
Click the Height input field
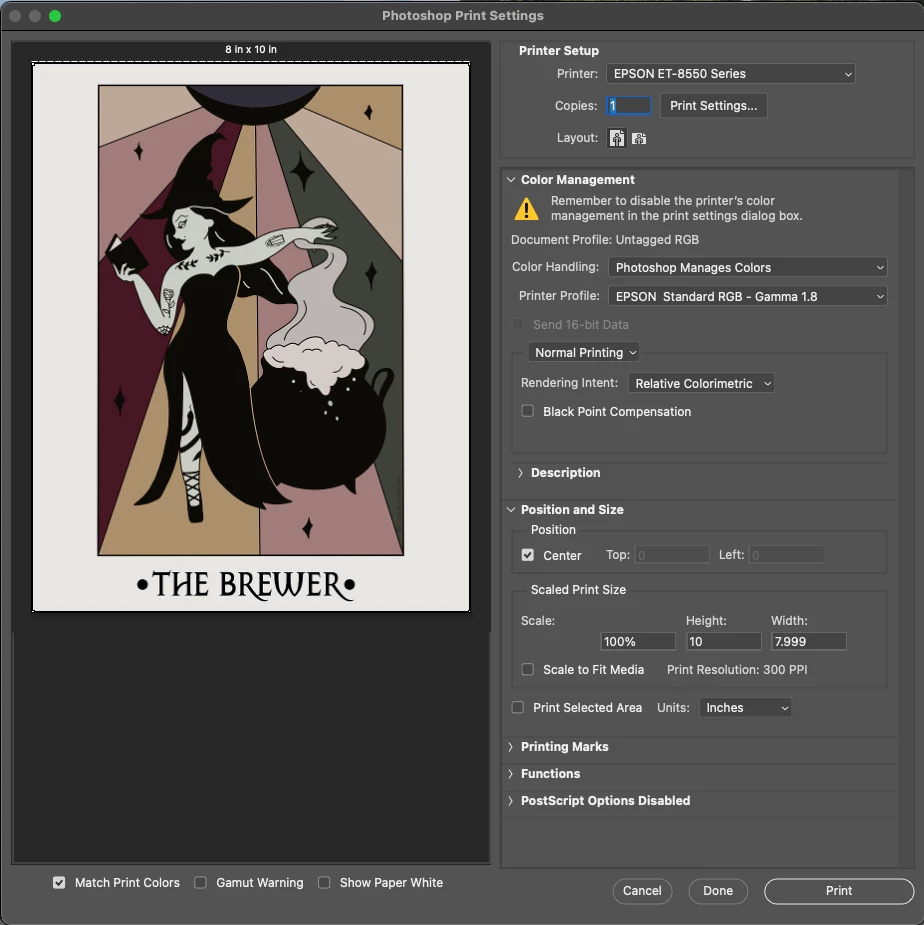(x=723, y=641)
